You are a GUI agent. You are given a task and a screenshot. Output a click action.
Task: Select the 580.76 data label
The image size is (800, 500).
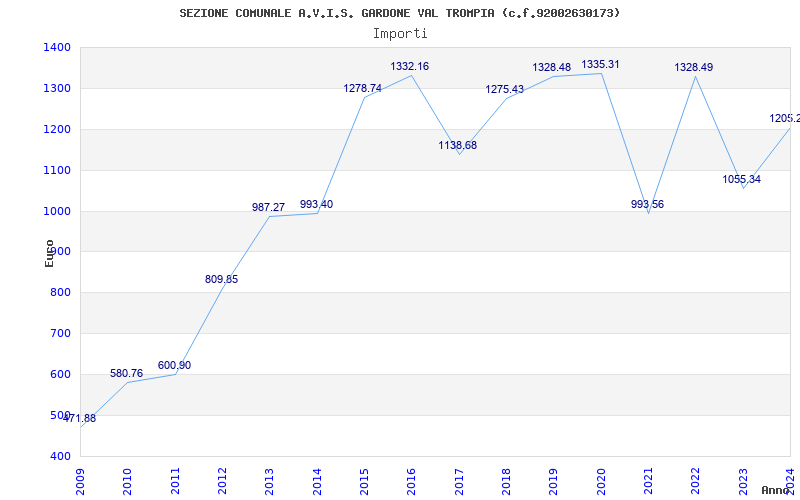click(x=127, y=373)
